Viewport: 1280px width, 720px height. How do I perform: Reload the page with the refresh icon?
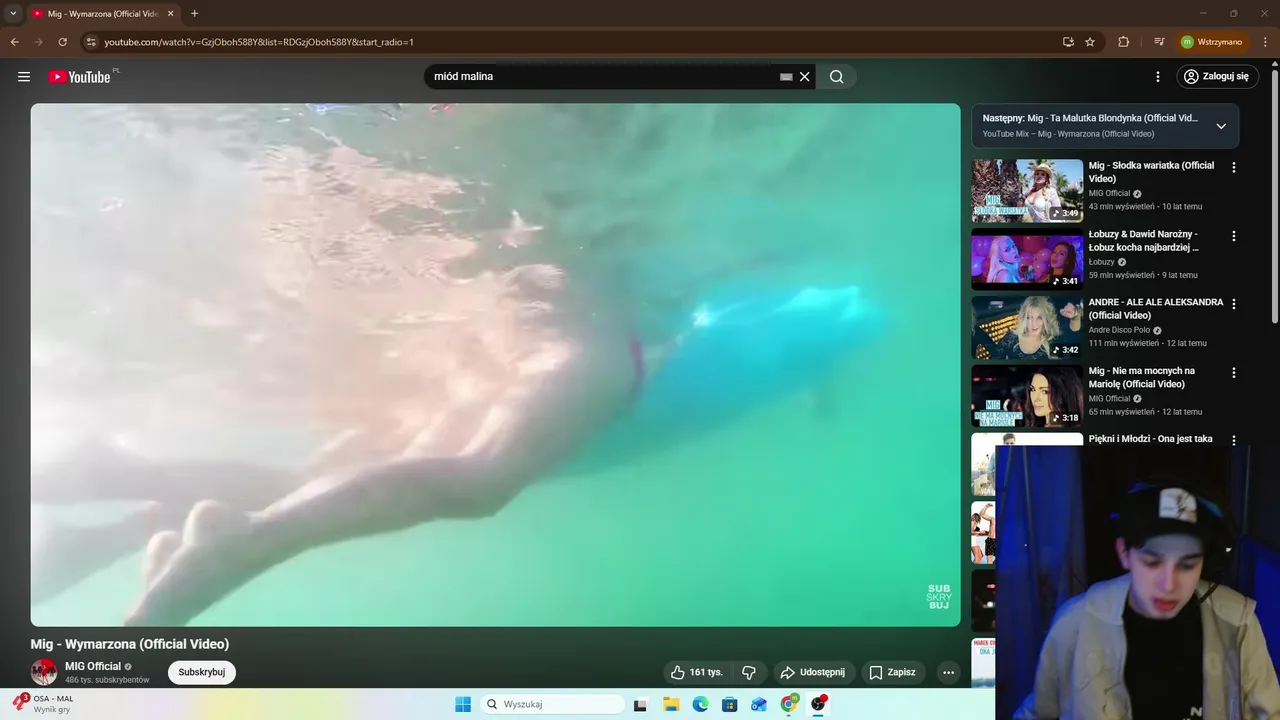pos(62,42)
